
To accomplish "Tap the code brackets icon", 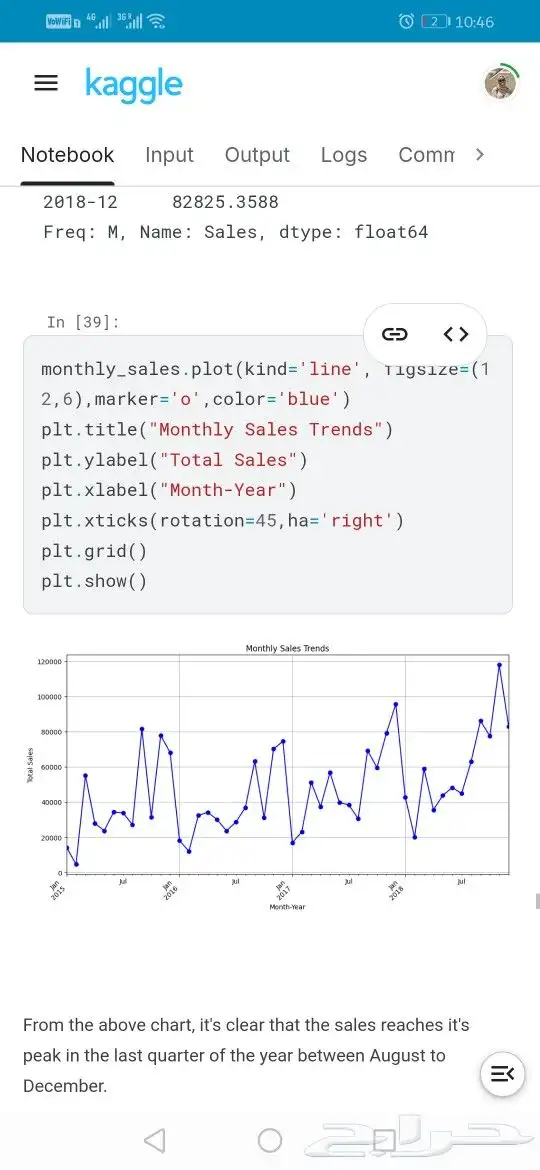I will (456, 334).
